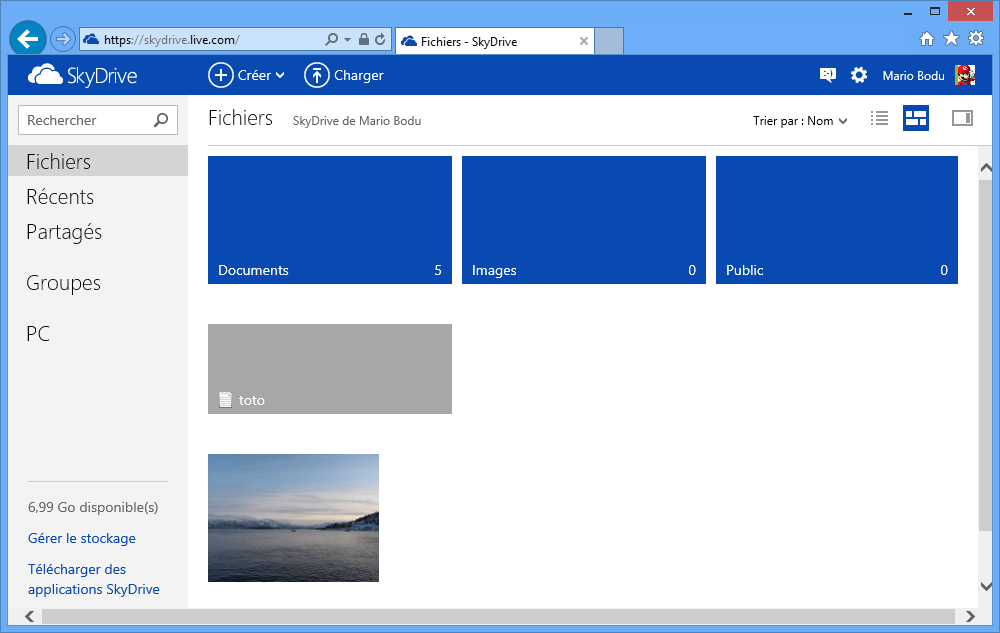Refresh the page with the reload icon
1000x633 pixels.
pos(379,39)
